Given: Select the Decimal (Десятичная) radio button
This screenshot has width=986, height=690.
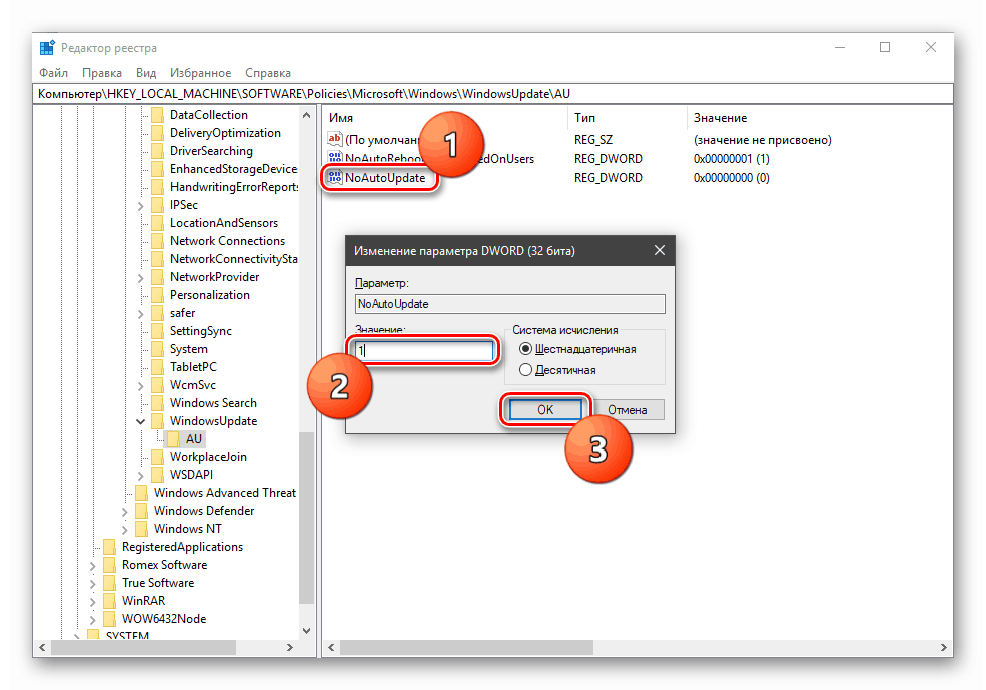Looking at the screenshot, I should (525, 370).
